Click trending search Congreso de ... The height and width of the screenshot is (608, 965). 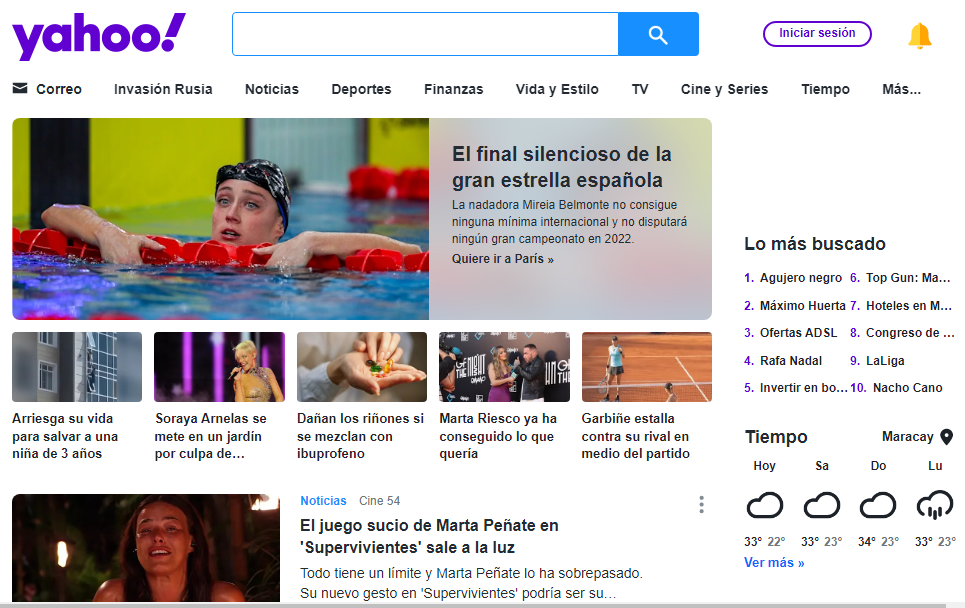[x=910, y=333]
